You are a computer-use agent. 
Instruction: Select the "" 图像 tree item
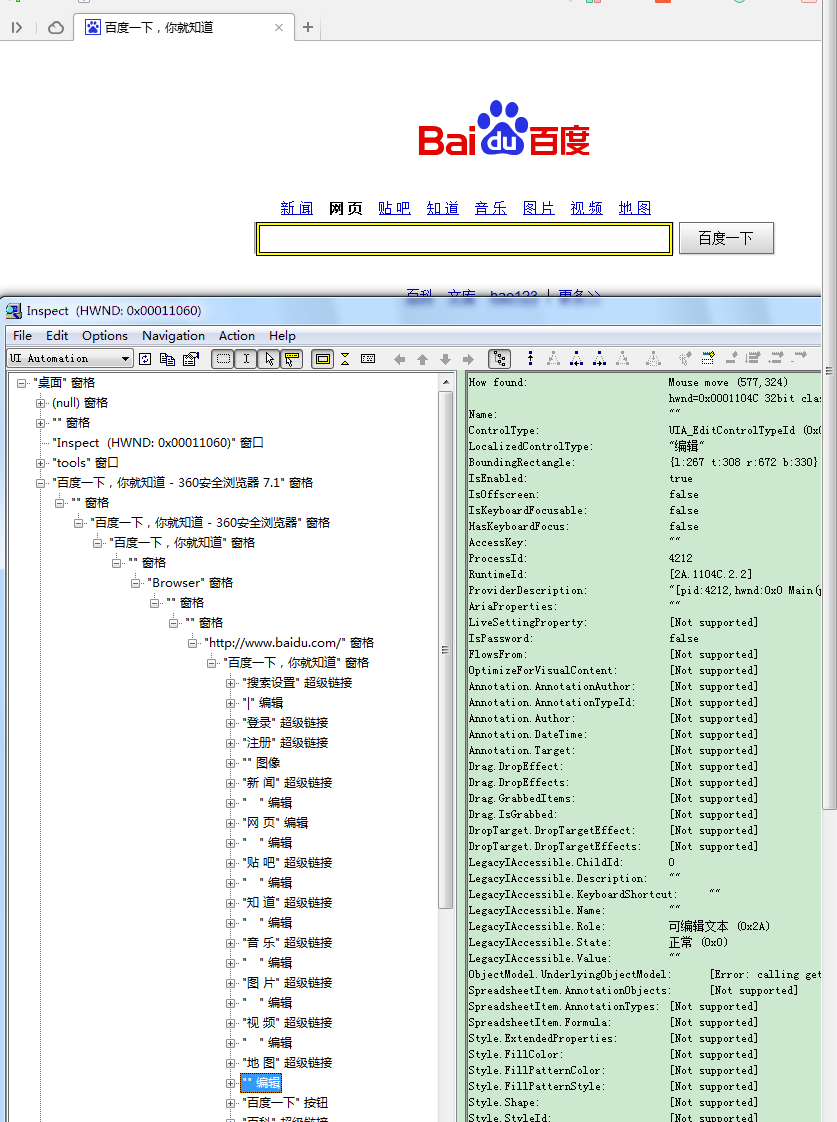[x=261, y=764]
